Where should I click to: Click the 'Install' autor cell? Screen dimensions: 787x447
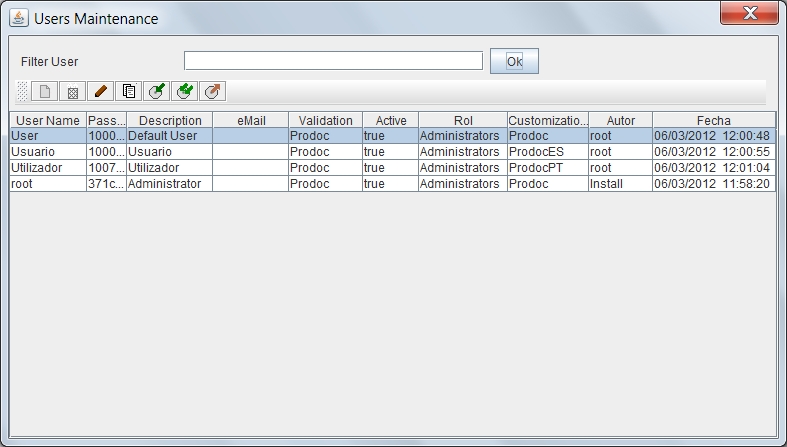tap(620, 184)
